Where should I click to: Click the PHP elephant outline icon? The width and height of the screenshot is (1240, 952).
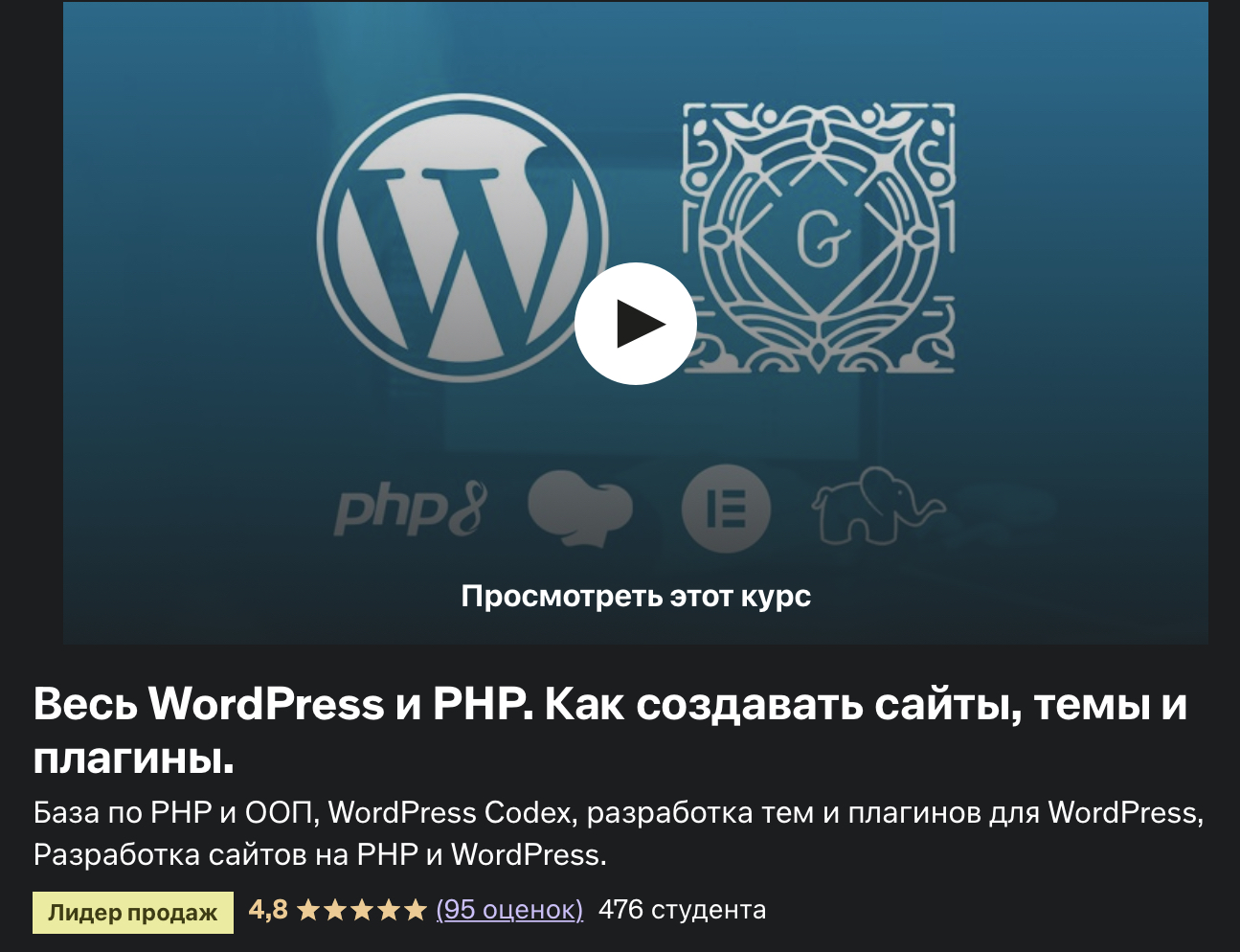point(873,506)
